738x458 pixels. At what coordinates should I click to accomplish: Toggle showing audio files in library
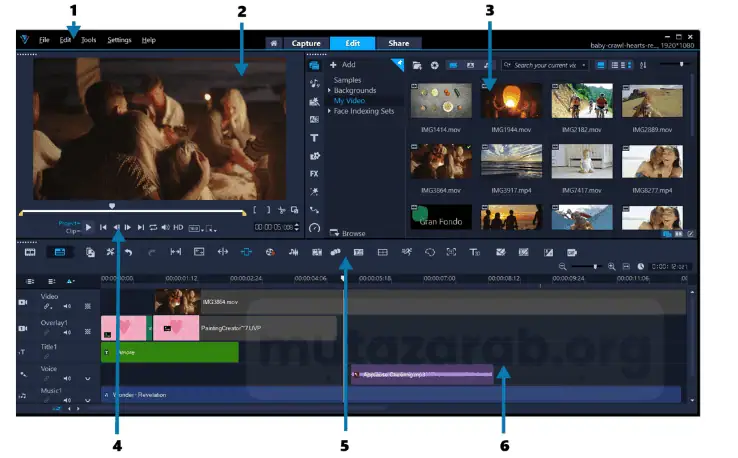tap(487, 65)
